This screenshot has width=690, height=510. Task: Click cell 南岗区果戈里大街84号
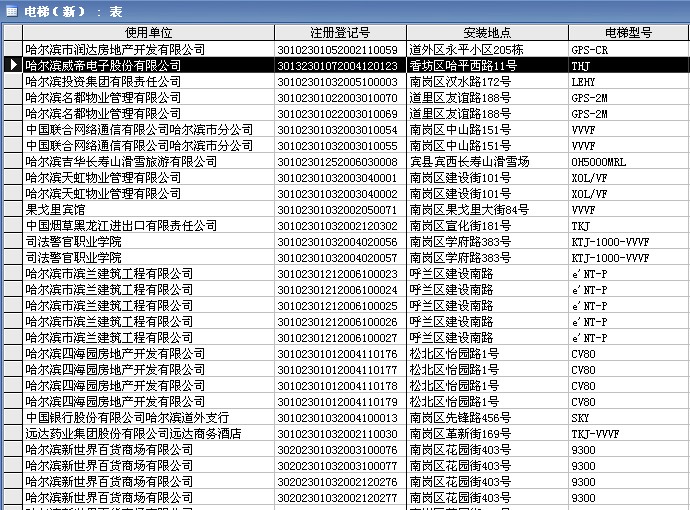(487, 209)
